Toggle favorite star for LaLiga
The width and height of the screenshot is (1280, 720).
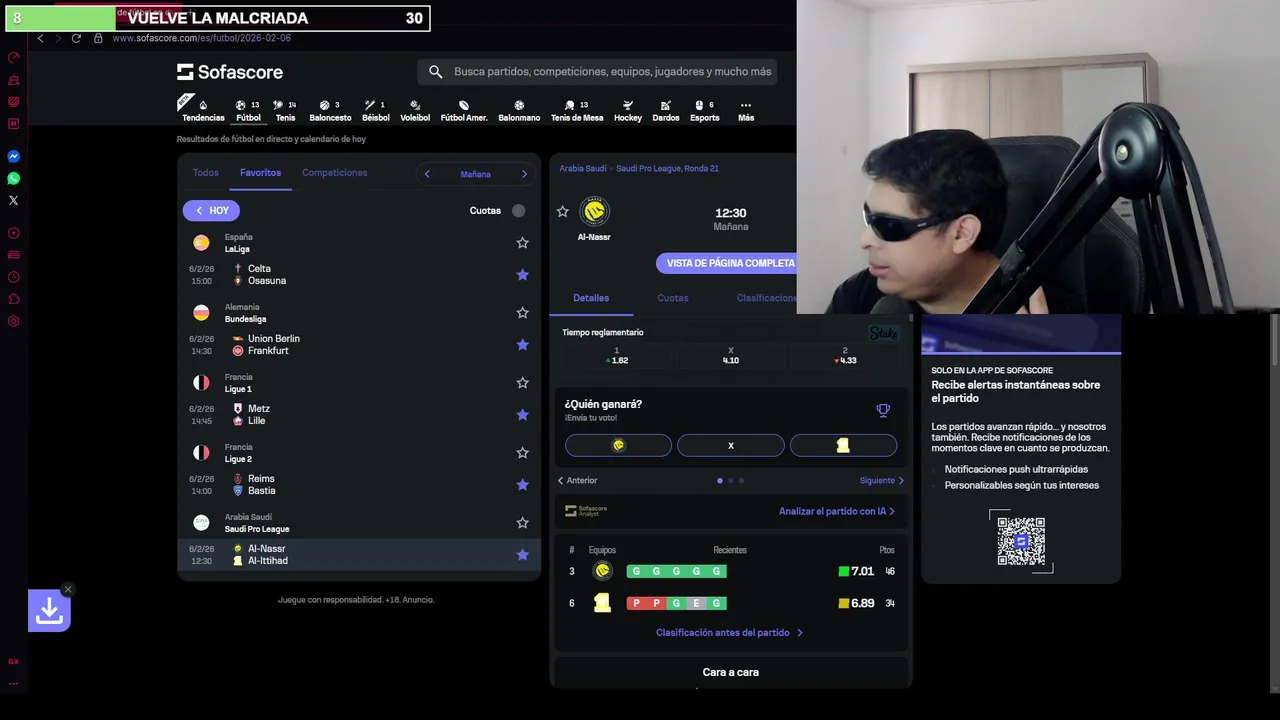(x=522, y=243)
